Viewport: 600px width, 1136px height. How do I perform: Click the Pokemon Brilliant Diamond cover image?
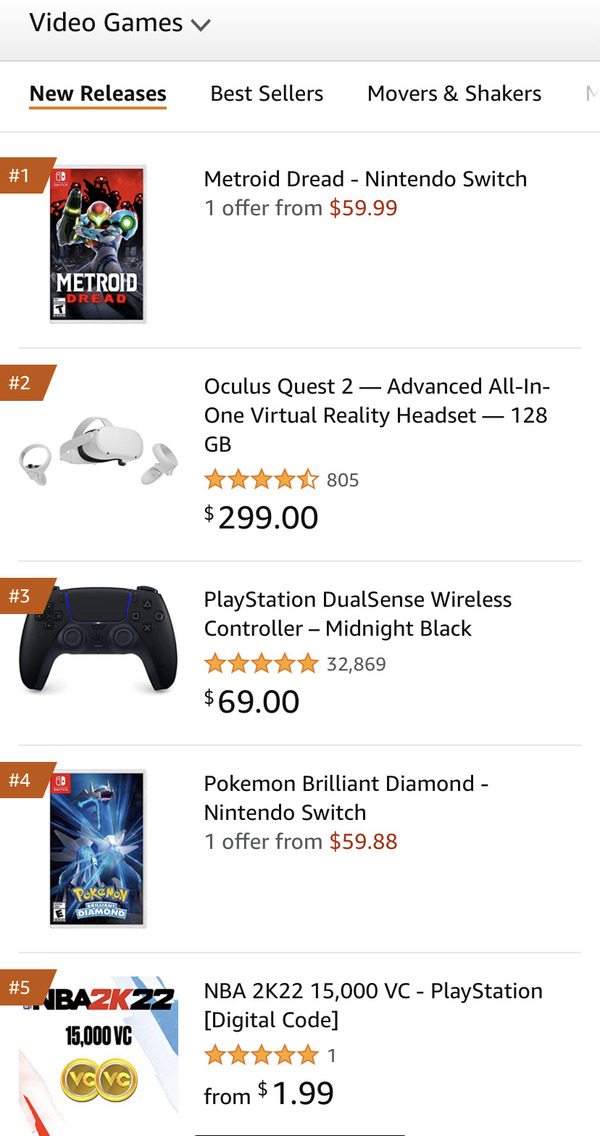pyautogui.click(x=98, y=848)
